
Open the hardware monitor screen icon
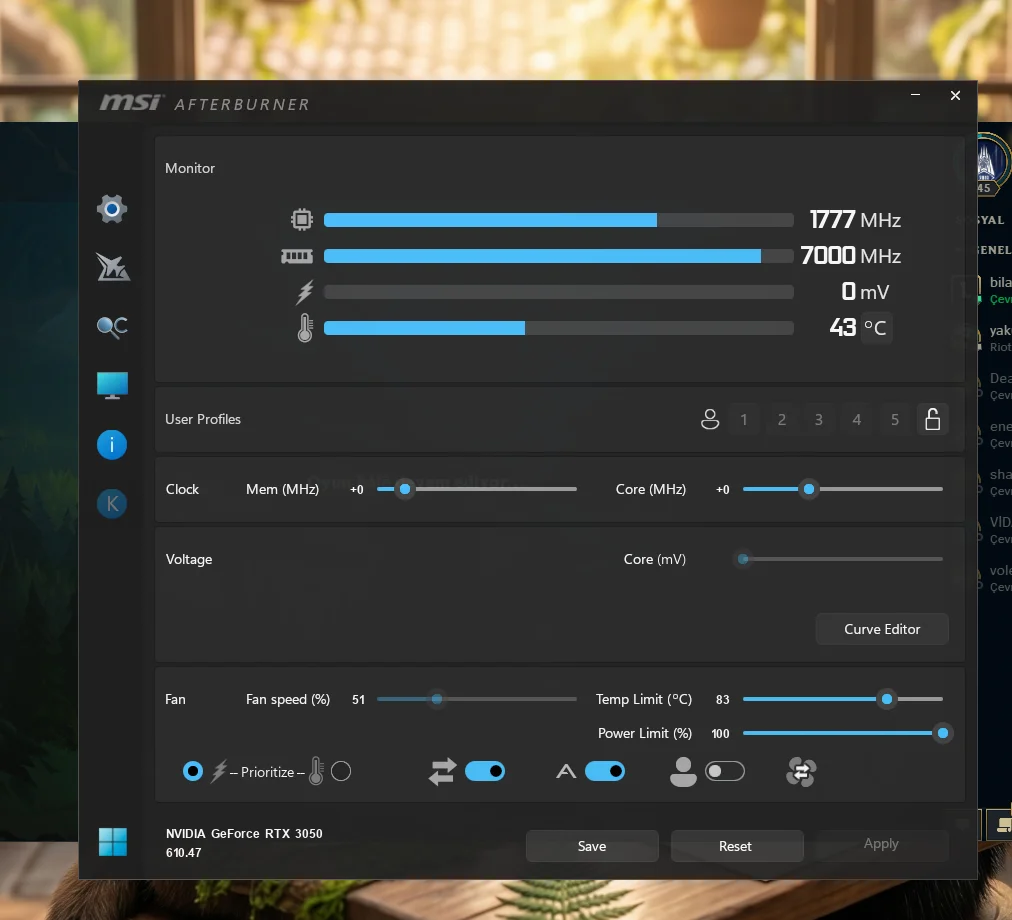pos(112,385)
